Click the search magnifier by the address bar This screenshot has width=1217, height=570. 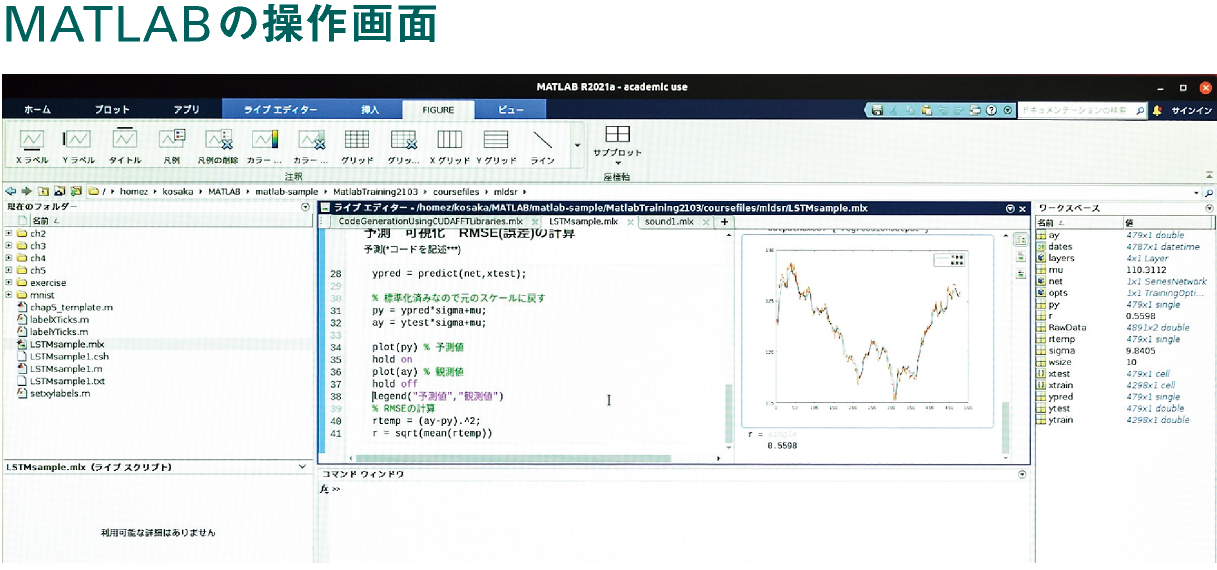pyautogui.click(x=1208, y=191)
